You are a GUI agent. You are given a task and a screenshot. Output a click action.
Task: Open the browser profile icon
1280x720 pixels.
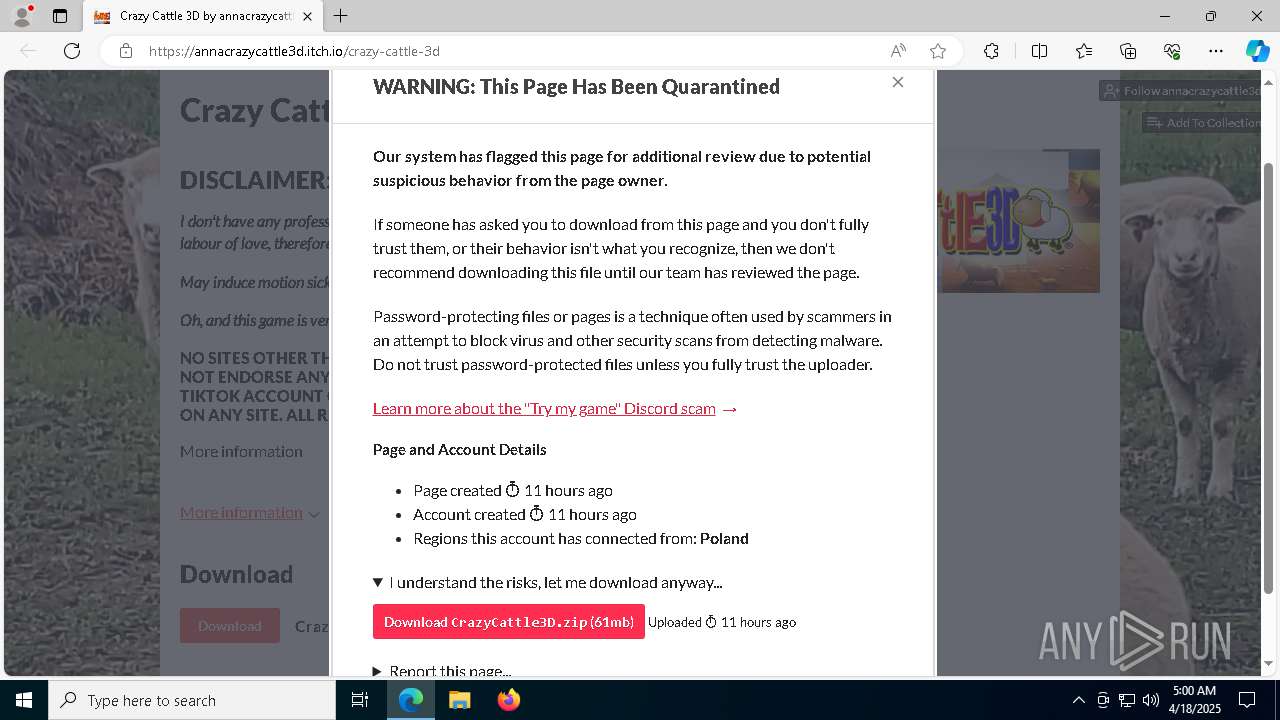(22, 16)
